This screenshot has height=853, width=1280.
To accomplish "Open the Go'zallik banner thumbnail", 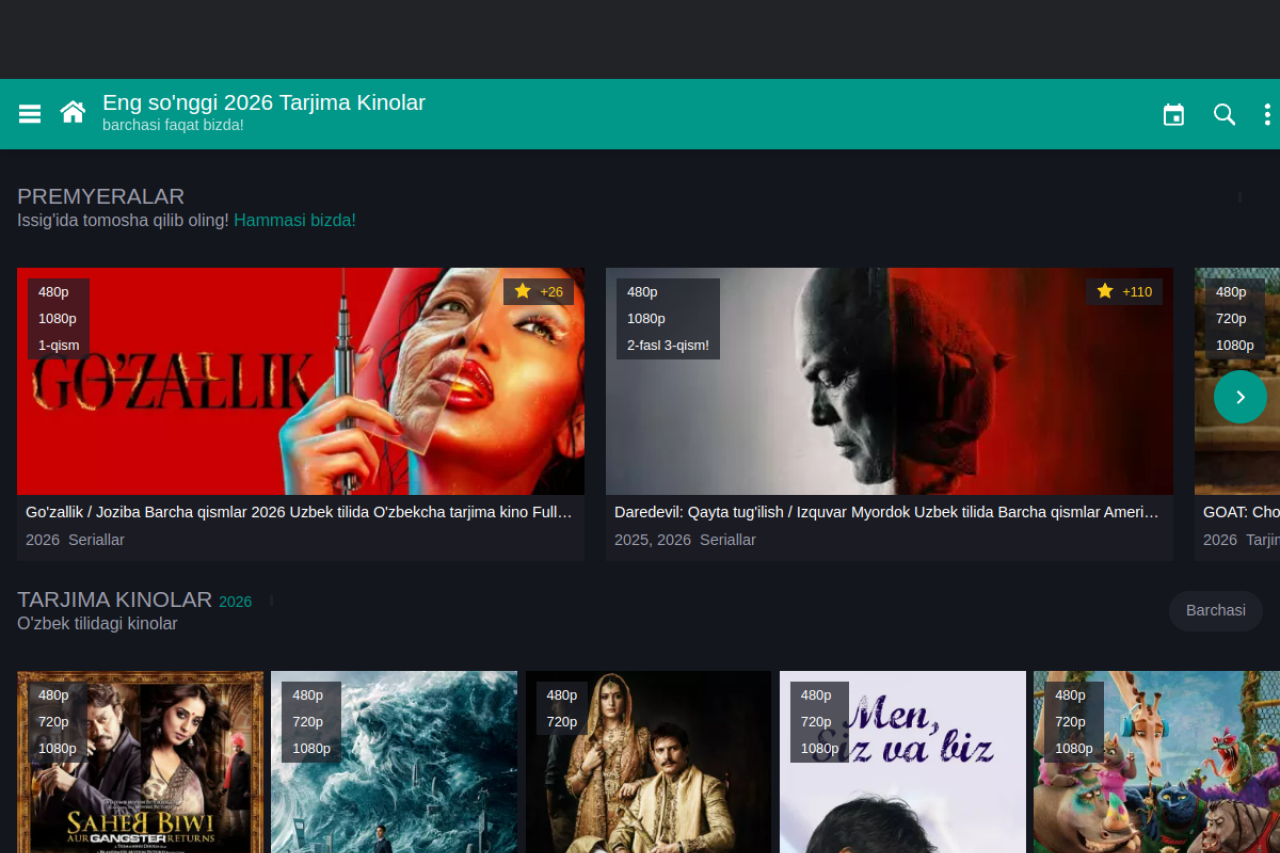I will pos(301,381).
